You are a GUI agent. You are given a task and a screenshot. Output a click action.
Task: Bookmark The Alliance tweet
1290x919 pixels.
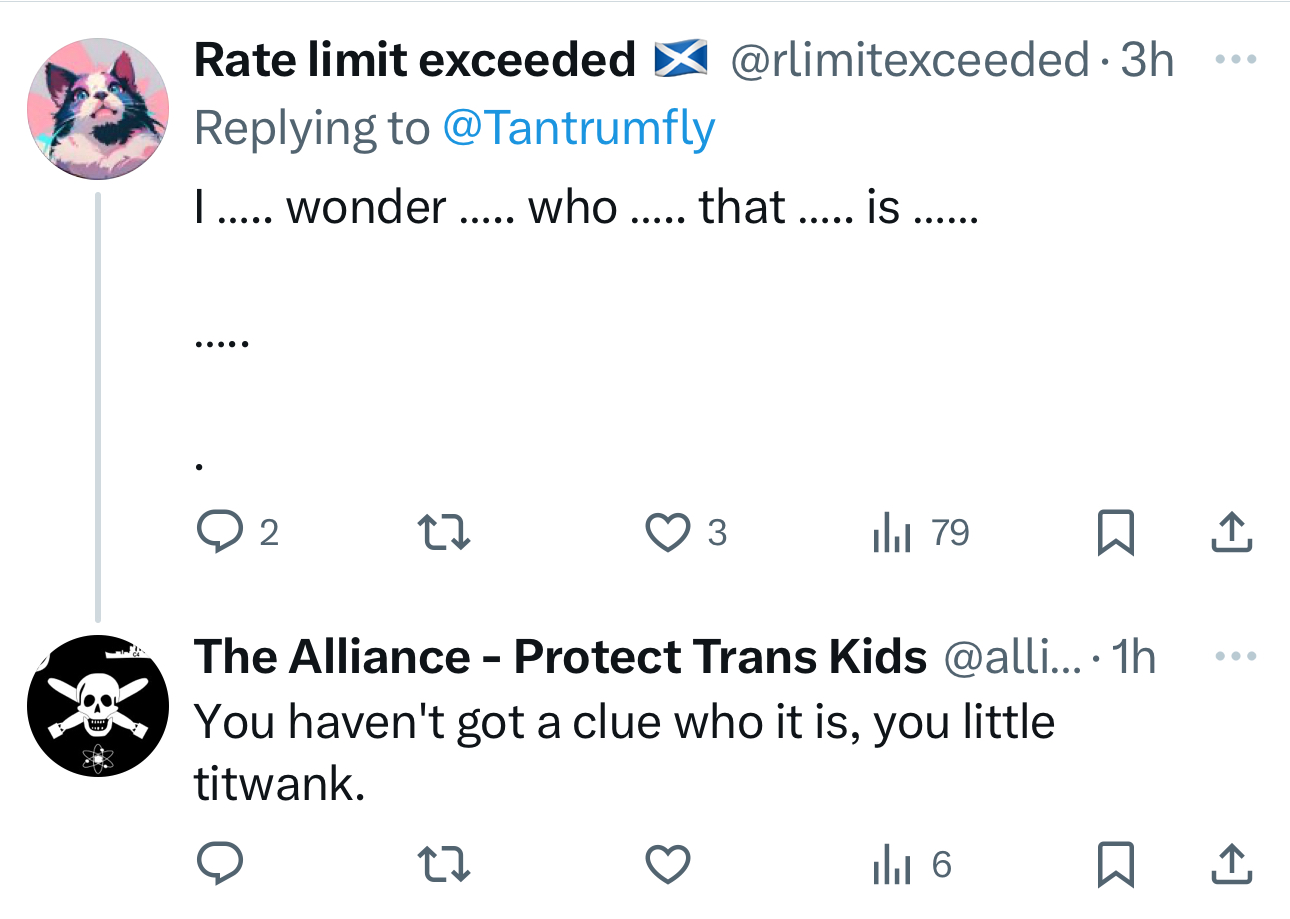coord(1115,865)
